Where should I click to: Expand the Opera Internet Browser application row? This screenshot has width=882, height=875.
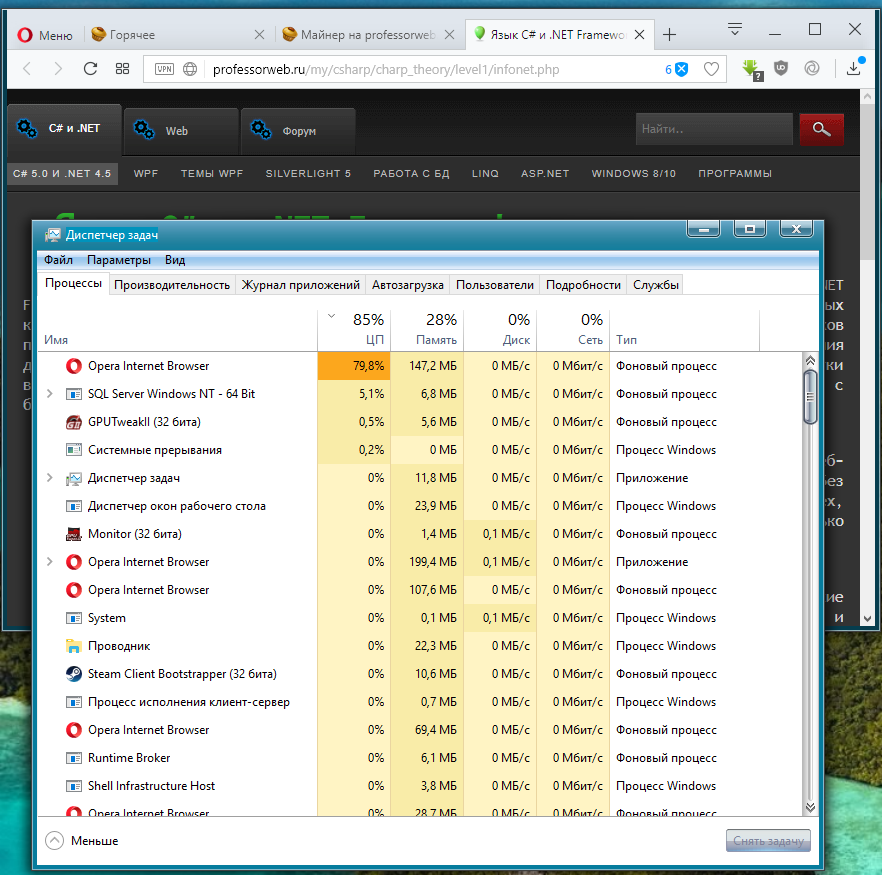(x=50, y=562)
